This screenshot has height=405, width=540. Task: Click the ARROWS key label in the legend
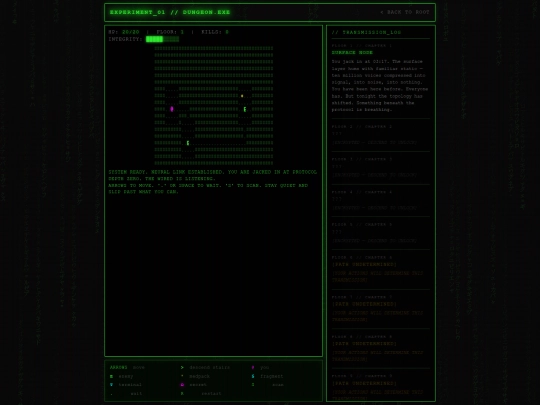tap(118, 367)
